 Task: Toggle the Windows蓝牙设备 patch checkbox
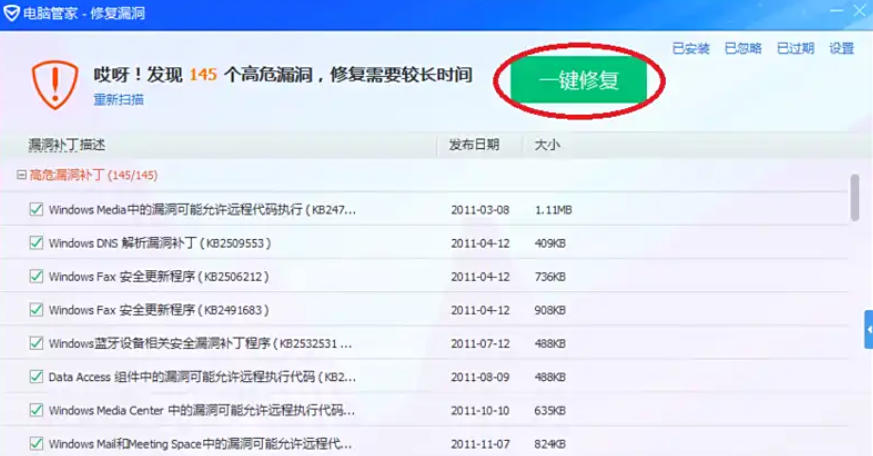[37, 343]
